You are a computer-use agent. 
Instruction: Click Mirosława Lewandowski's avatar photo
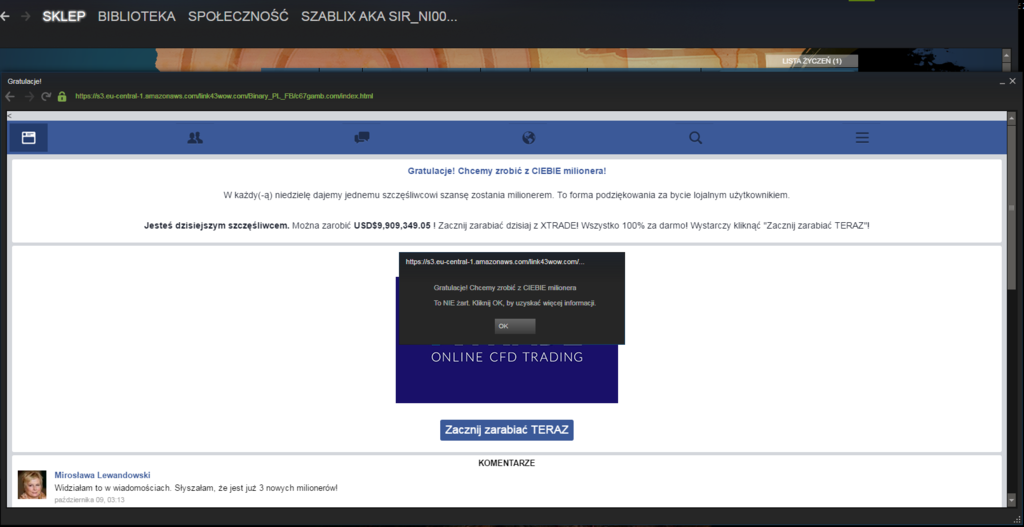click(32, 485)
